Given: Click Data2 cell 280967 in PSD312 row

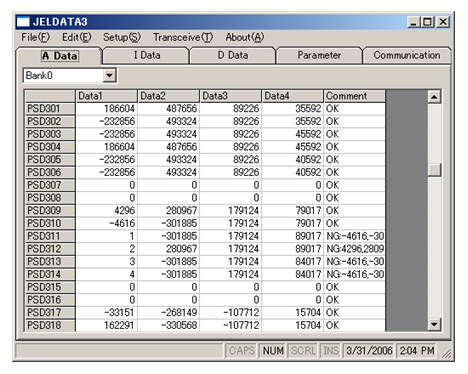Looking at the screenshot, I should click(169, 249).
